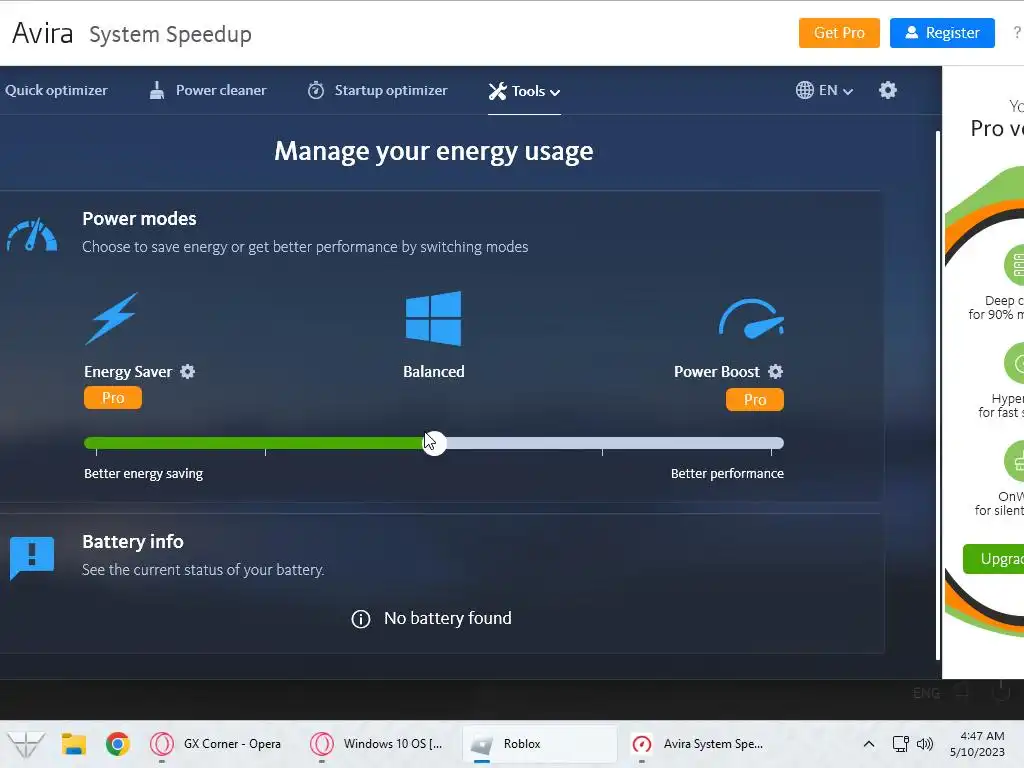The image size is (1024, 768).
Task: Switch to Quick optimizer tab
Action: coord(56,90)
